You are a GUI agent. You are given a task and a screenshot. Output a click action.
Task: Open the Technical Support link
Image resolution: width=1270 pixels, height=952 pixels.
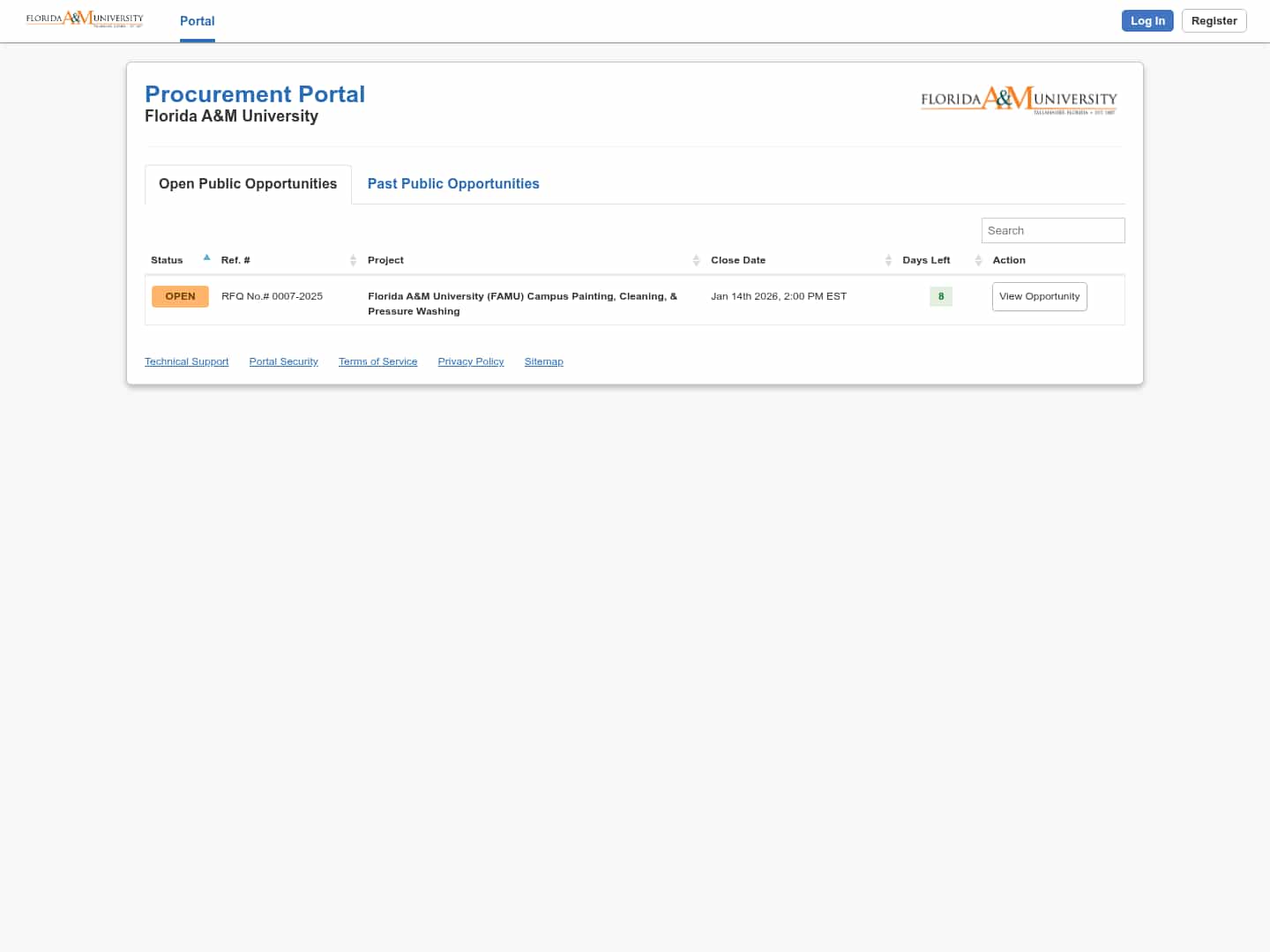point(187,362)
